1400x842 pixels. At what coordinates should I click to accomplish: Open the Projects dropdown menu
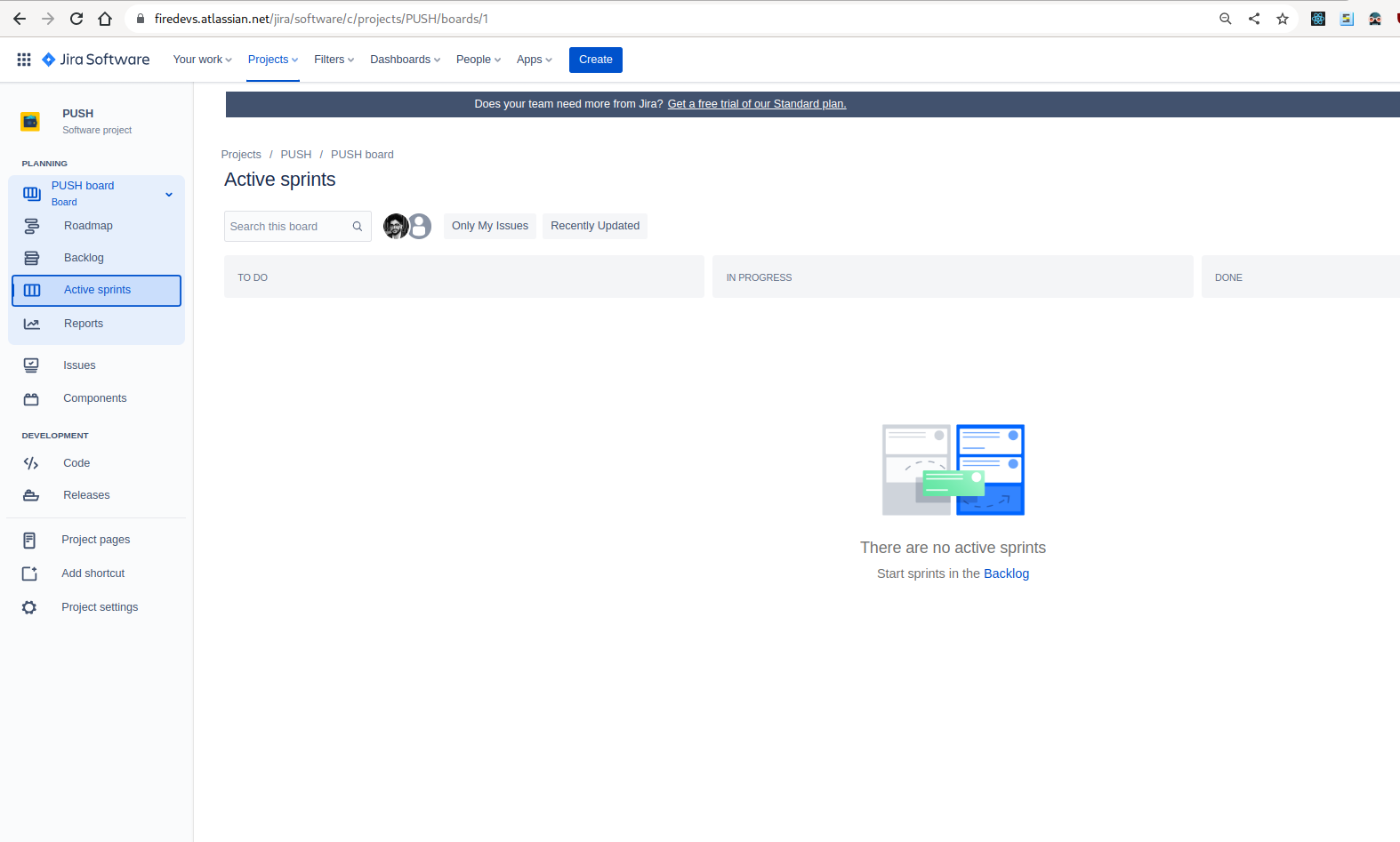(x=273, y=60)
